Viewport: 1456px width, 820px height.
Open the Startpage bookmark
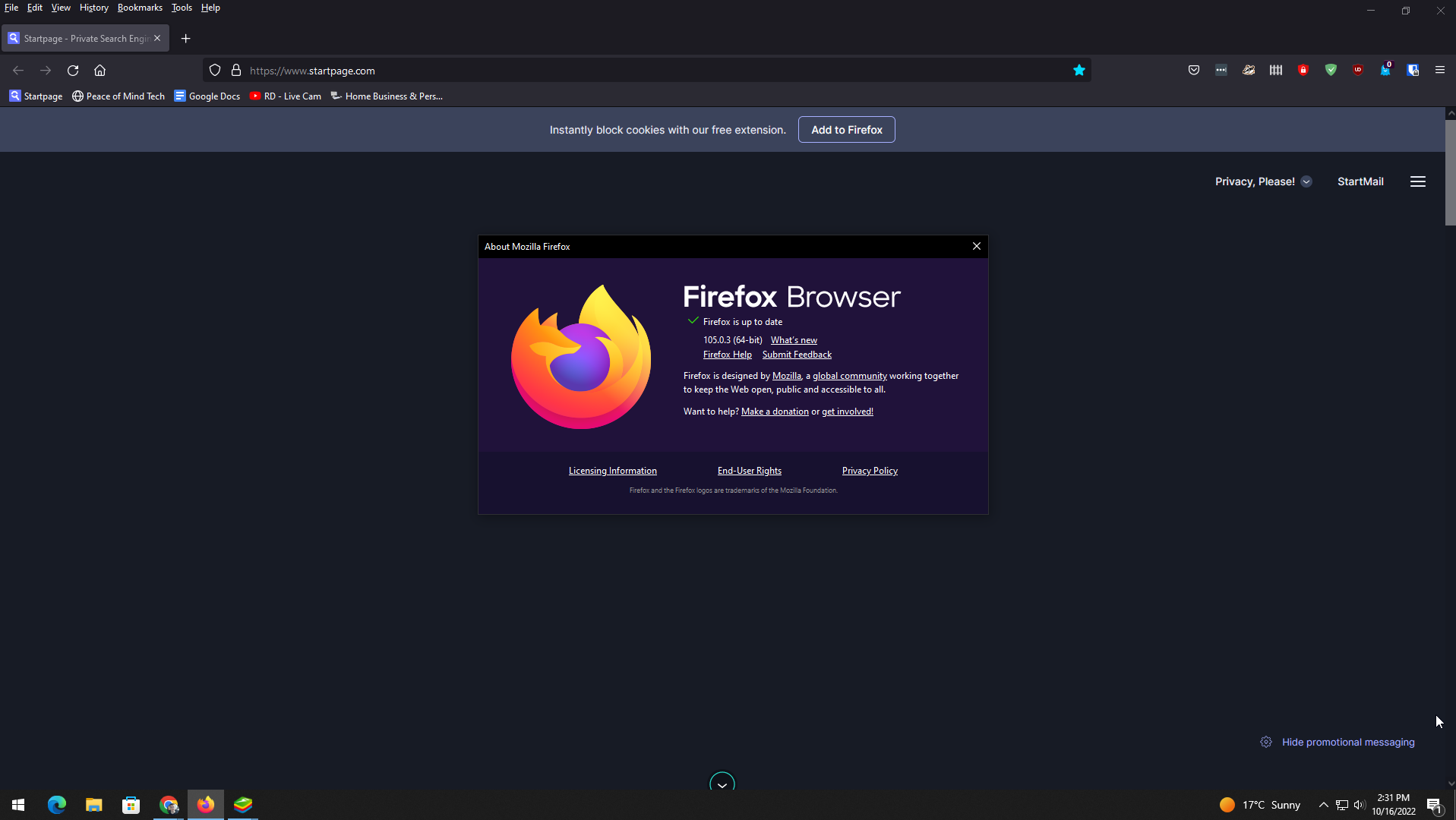[x=36, y=96]
